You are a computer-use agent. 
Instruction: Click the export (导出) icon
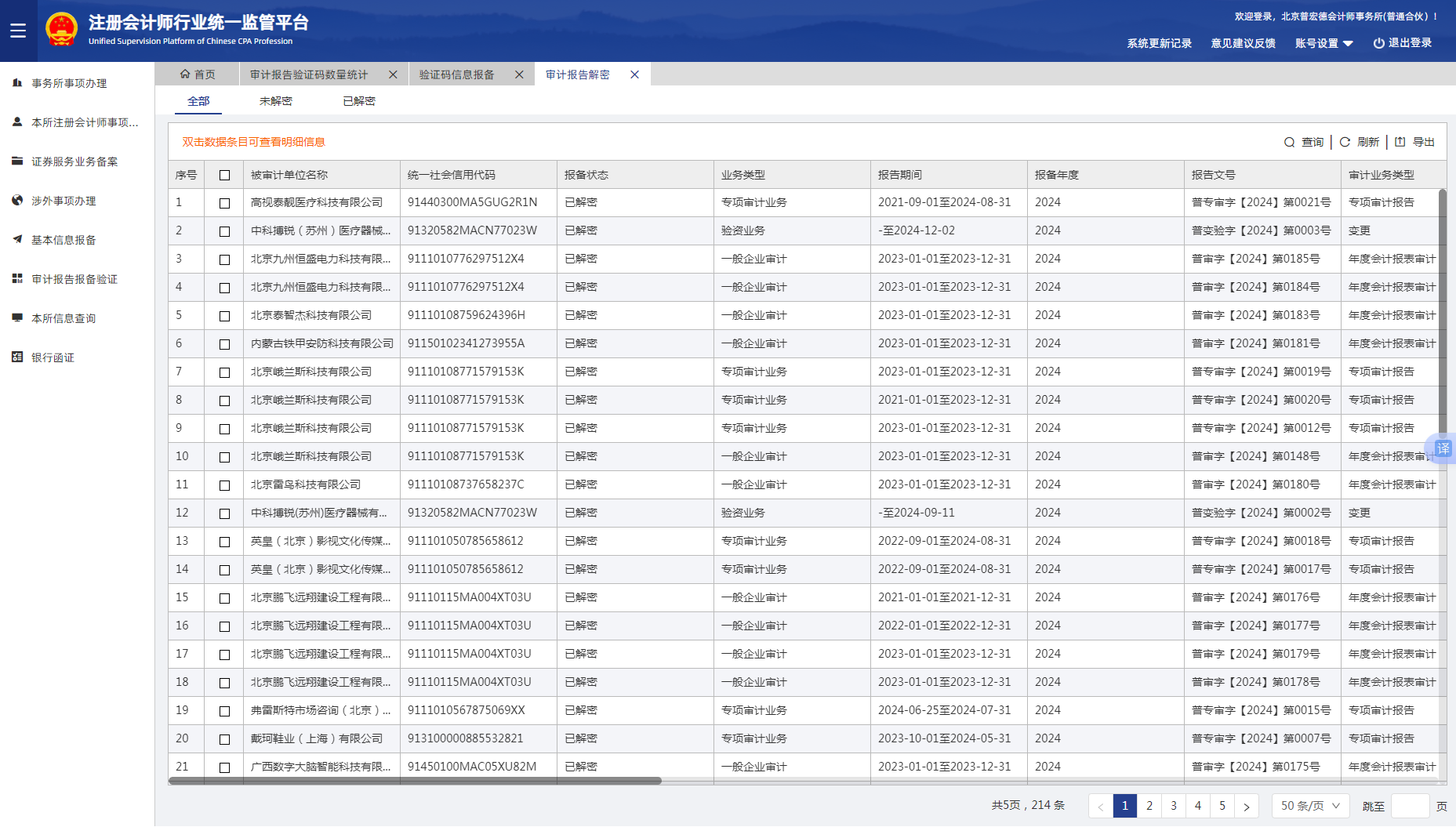pos(1400,142)
